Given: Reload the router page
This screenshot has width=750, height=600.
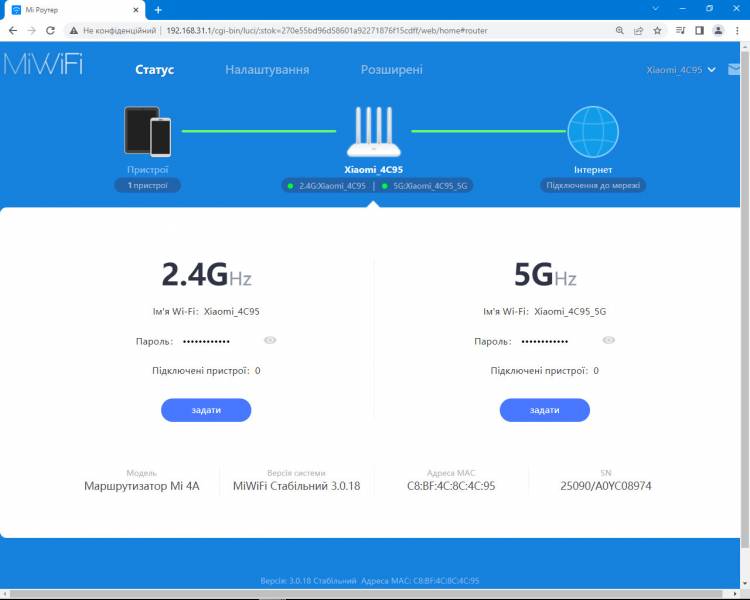Looking at the screenshot, I should pos(50,31).
